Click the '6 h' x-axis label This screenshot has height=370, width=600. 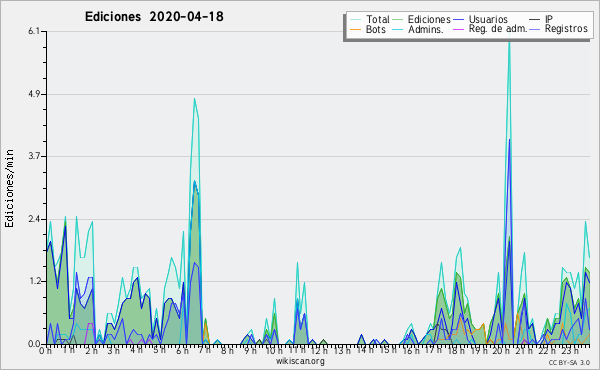pyautogui.click(x=182, y=351)
